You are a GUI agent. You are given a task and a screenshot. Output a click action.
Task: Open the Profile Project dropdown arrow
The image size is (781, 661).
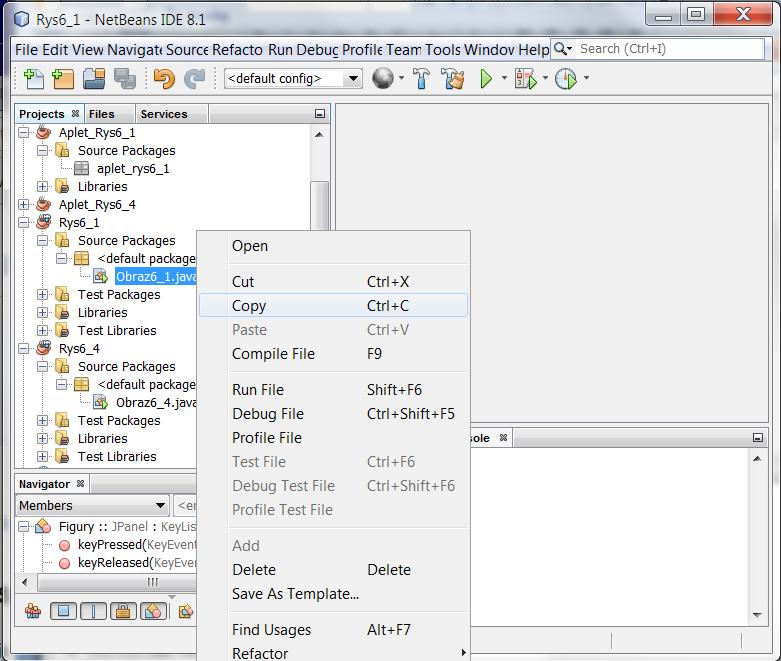point(586,78)
